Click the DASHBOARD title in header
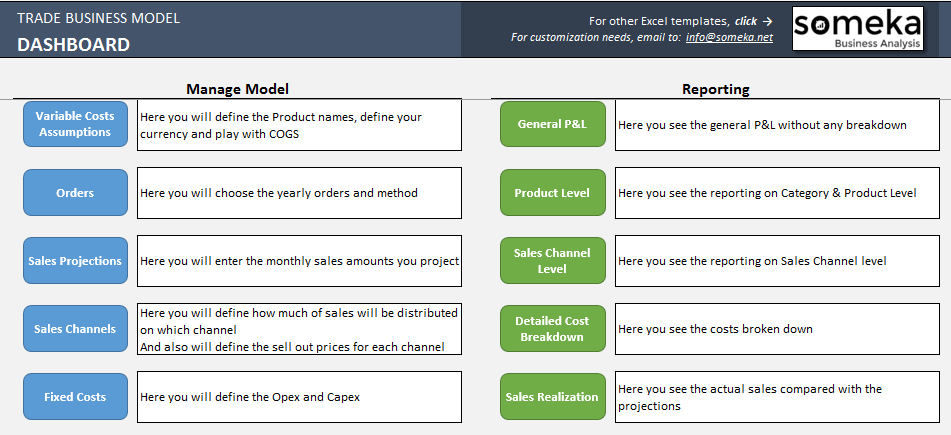Screen dimensions: 951x435 click(73, 44)
